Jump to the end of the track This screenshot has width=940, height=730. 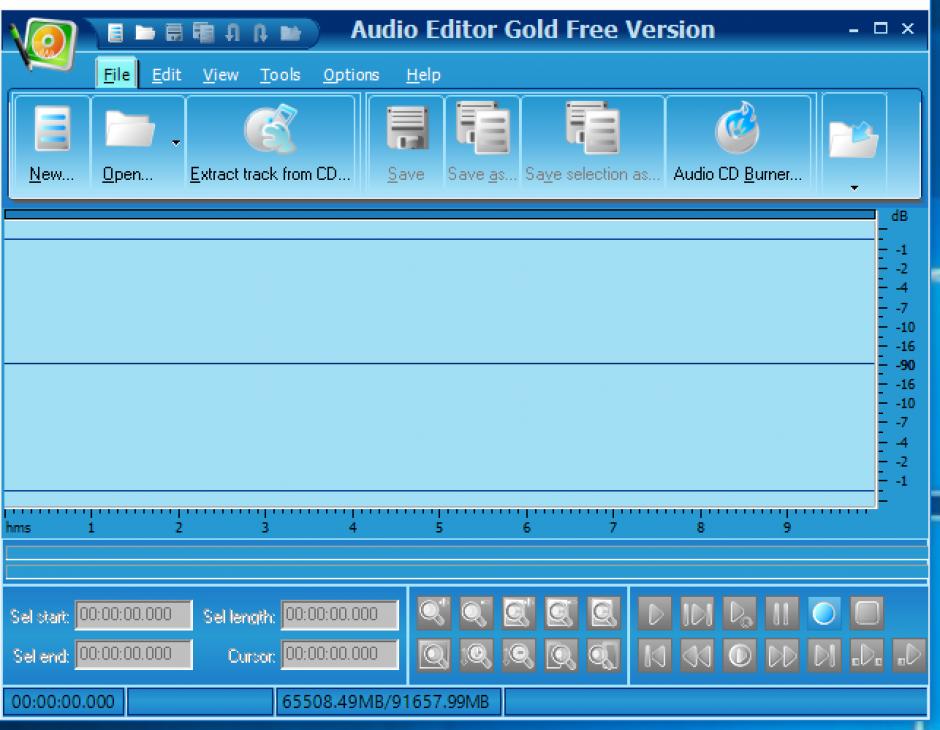pos(824,655)
